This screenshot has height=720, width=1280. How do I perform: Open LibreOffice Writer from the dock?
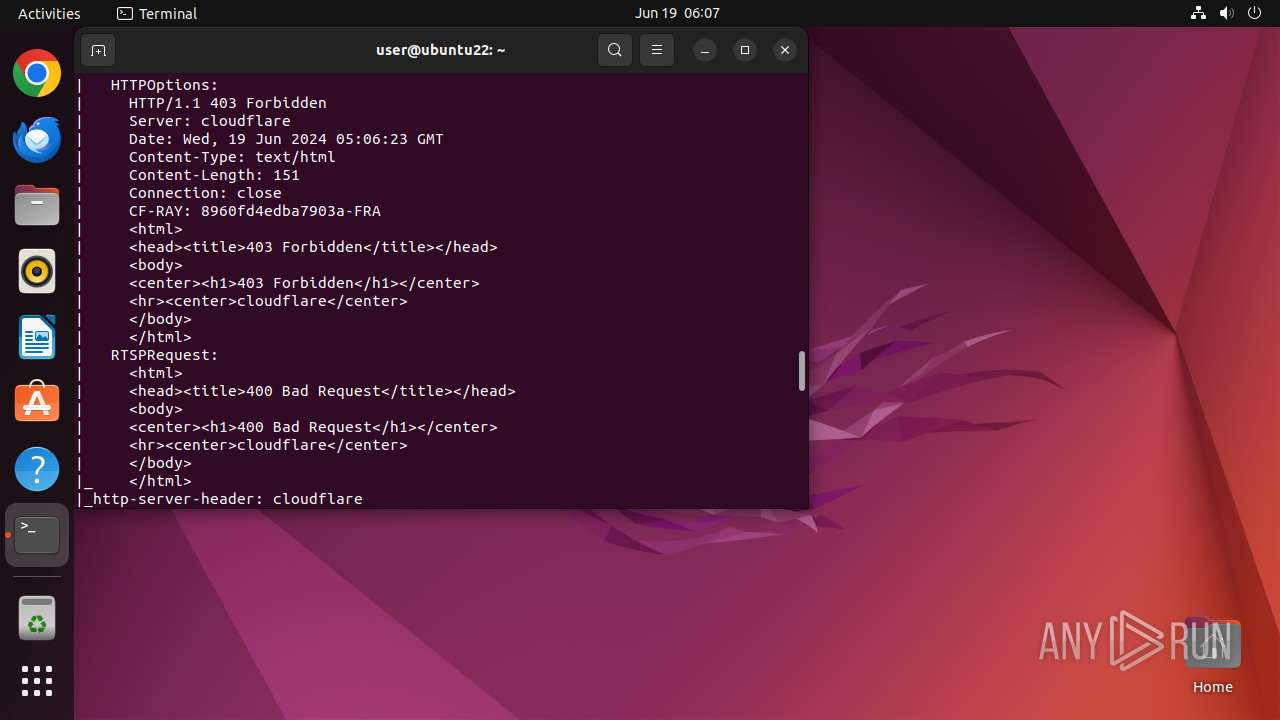(x=37, y=337)
